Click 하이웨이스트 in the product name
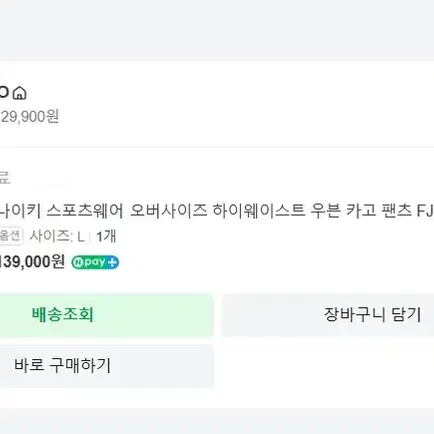Screen dimensions: 434x434 [x=259, y=211]
